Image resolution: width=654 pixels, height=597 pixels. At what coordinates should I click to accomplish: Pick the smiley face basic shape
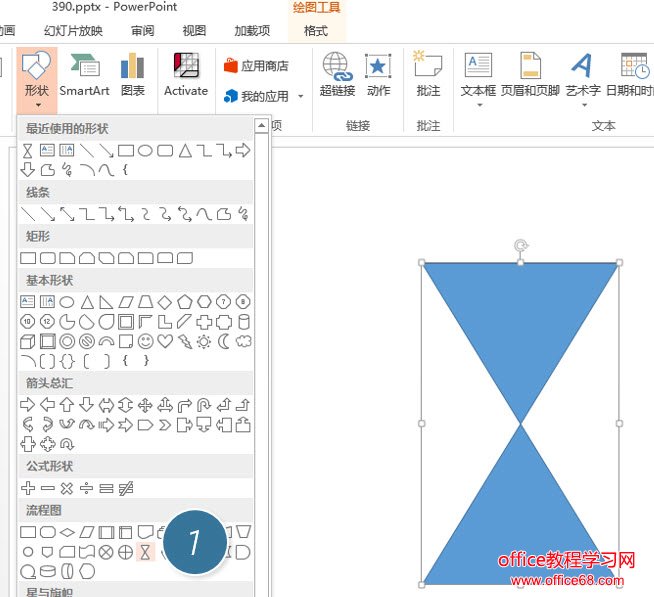[145, 341]
